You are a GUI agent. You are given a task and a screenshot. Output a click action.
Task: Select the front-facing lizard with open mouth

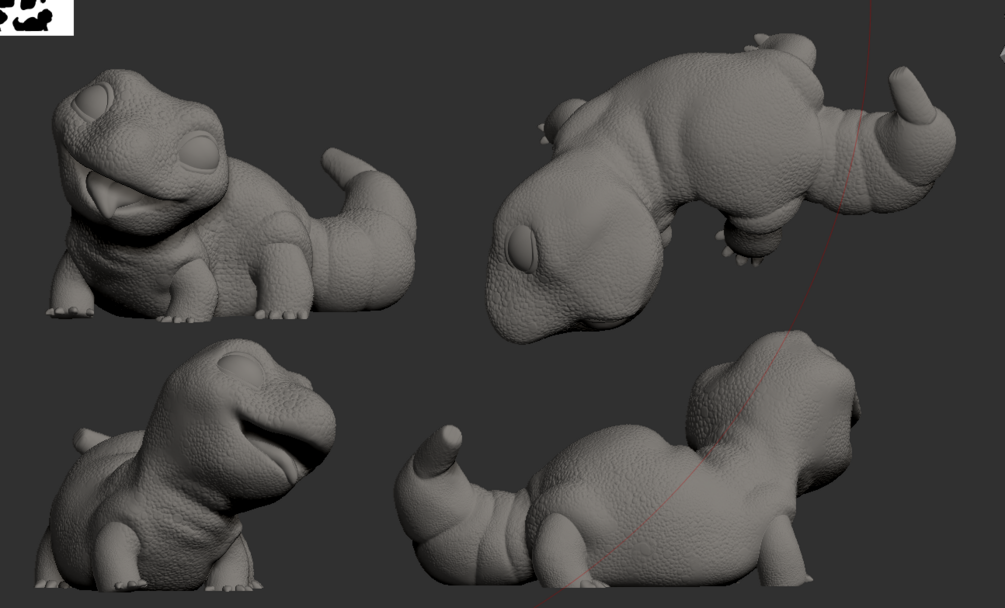pos(231,195)
